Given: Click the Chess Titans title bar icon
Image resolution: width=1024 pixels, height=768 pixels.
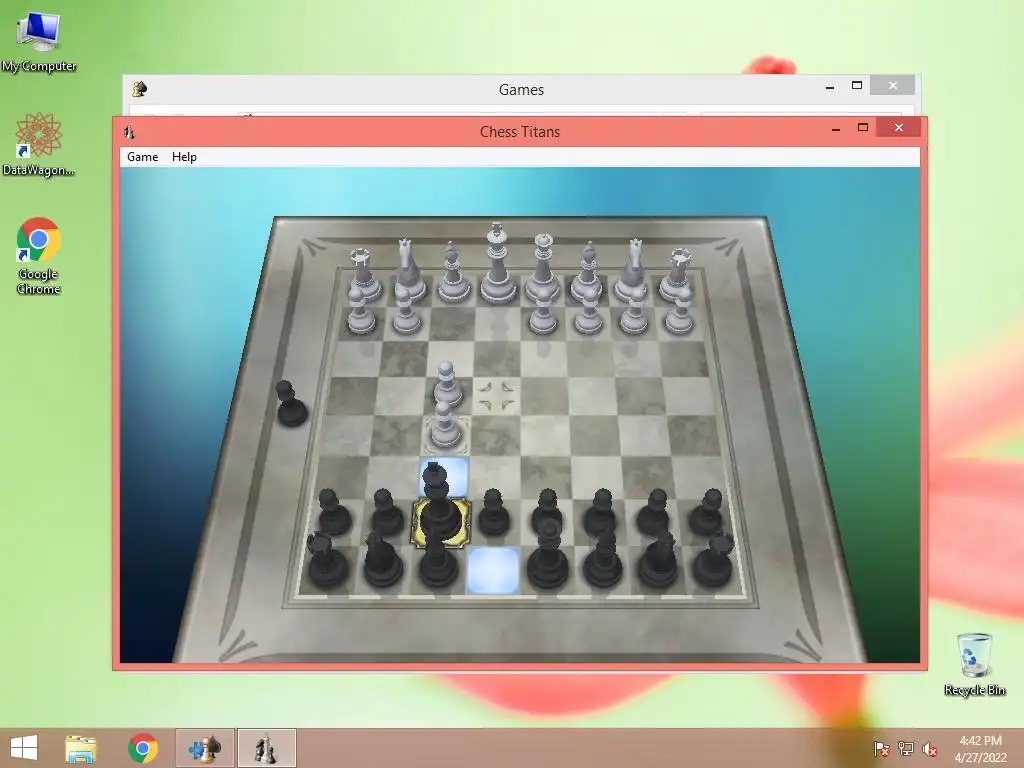Looking at the screenshot, I should 129,132.
